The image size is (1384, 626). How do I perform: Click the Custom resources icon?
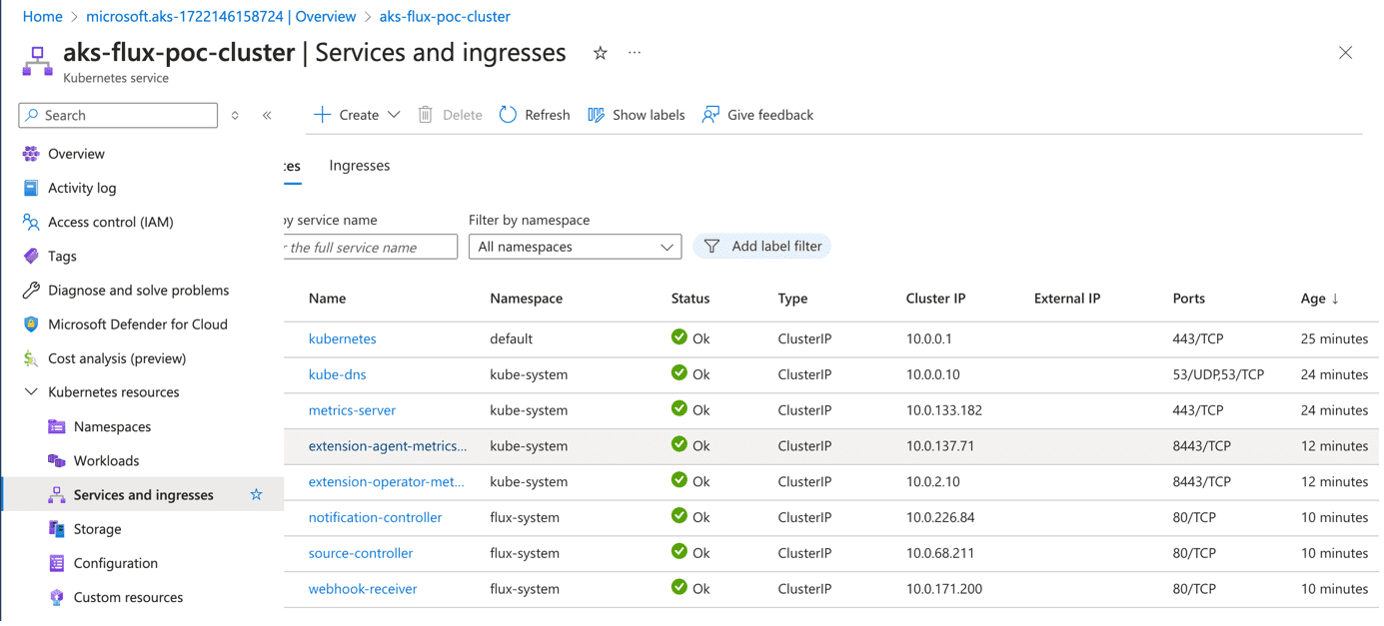pyautogui.click(x=57, y=597)
